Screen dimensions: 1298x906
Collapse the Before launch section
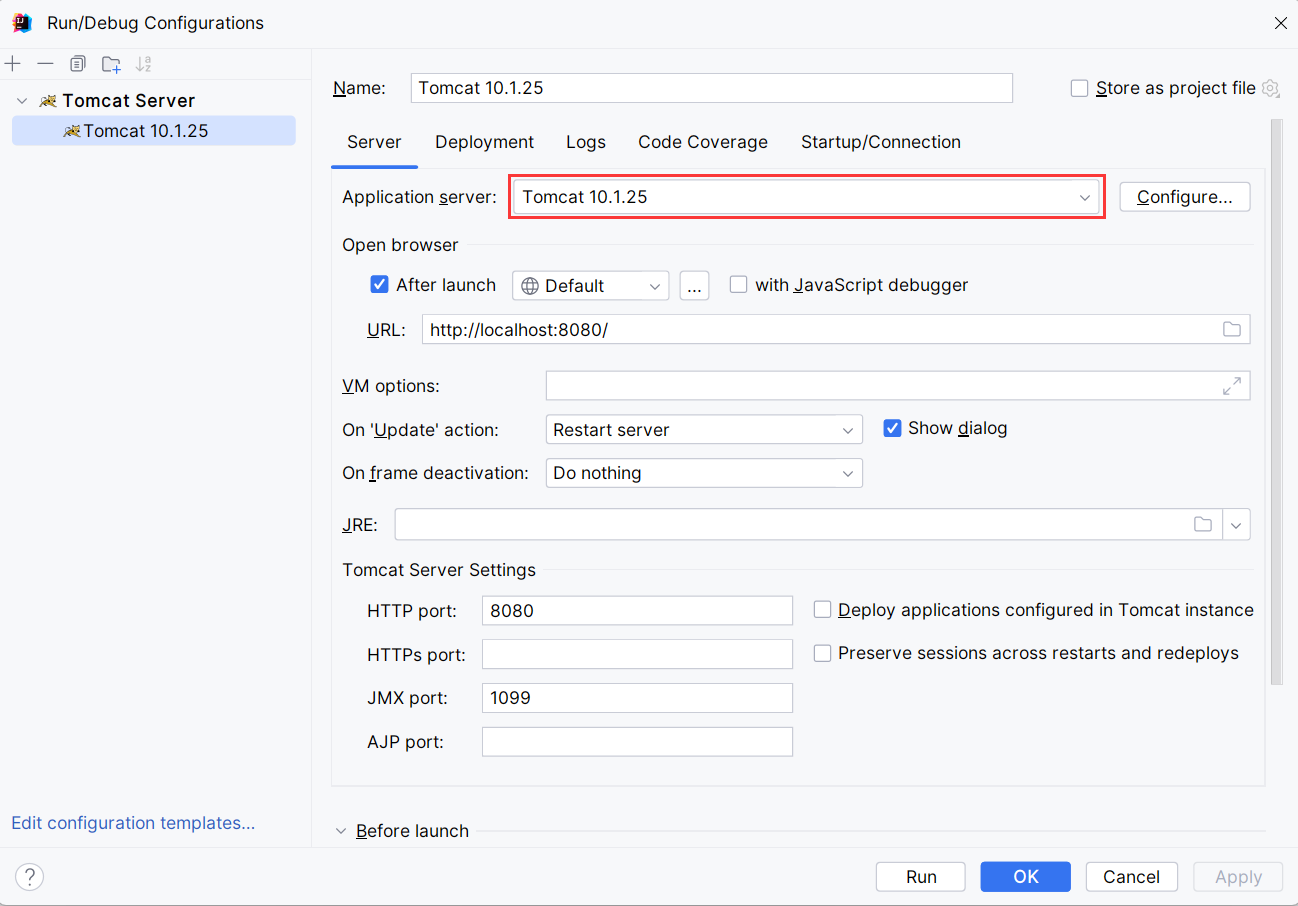pyautogui.click(x=341, y=831)
